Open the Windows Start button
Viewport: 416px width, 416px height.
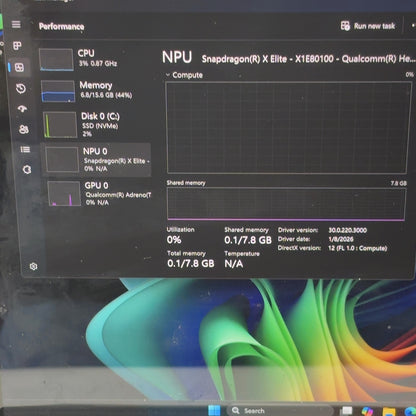tap(214, 410)
